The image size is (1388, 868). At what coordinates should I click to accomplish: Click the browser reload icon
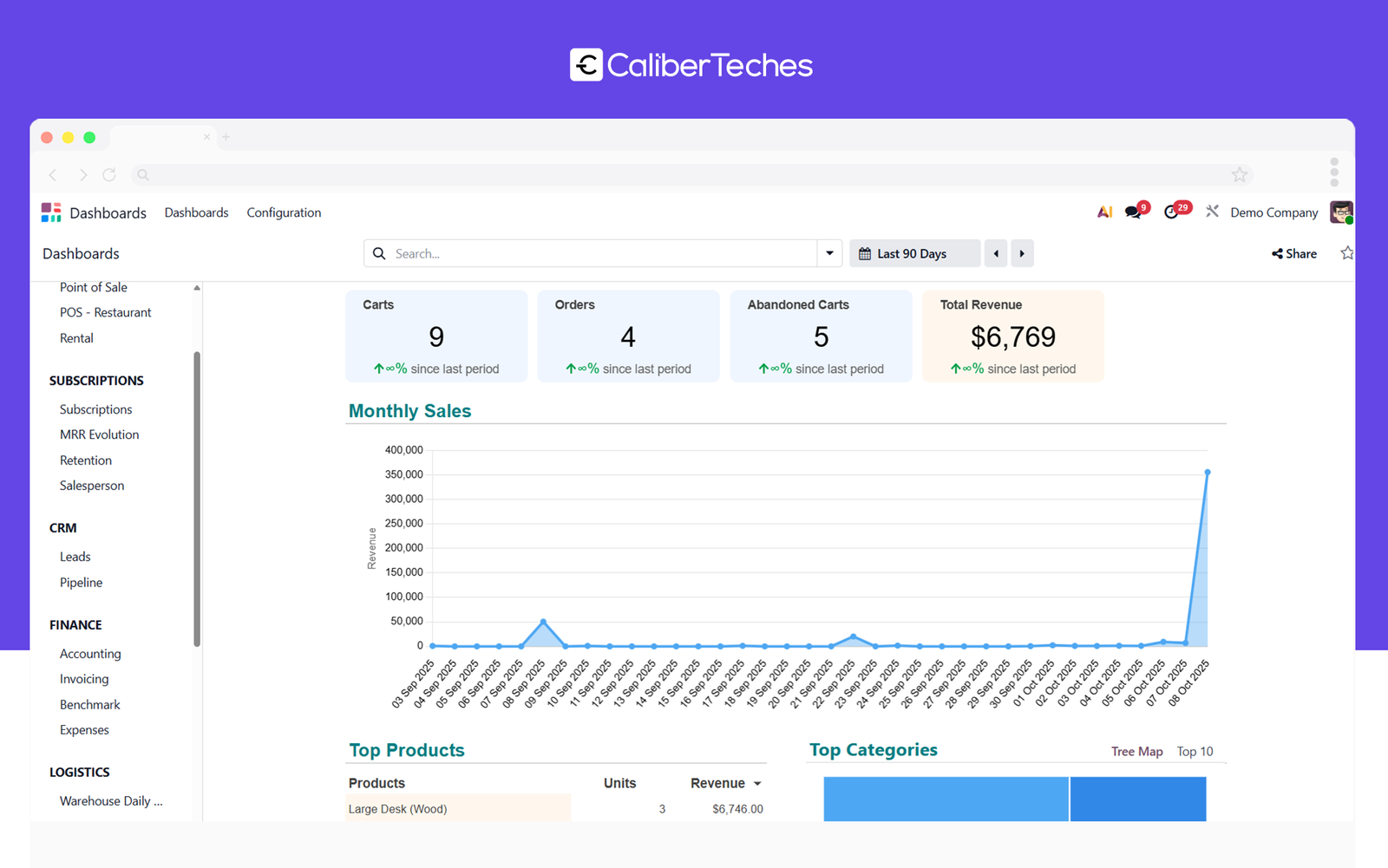pyautogui.click(x=109, y=175)
